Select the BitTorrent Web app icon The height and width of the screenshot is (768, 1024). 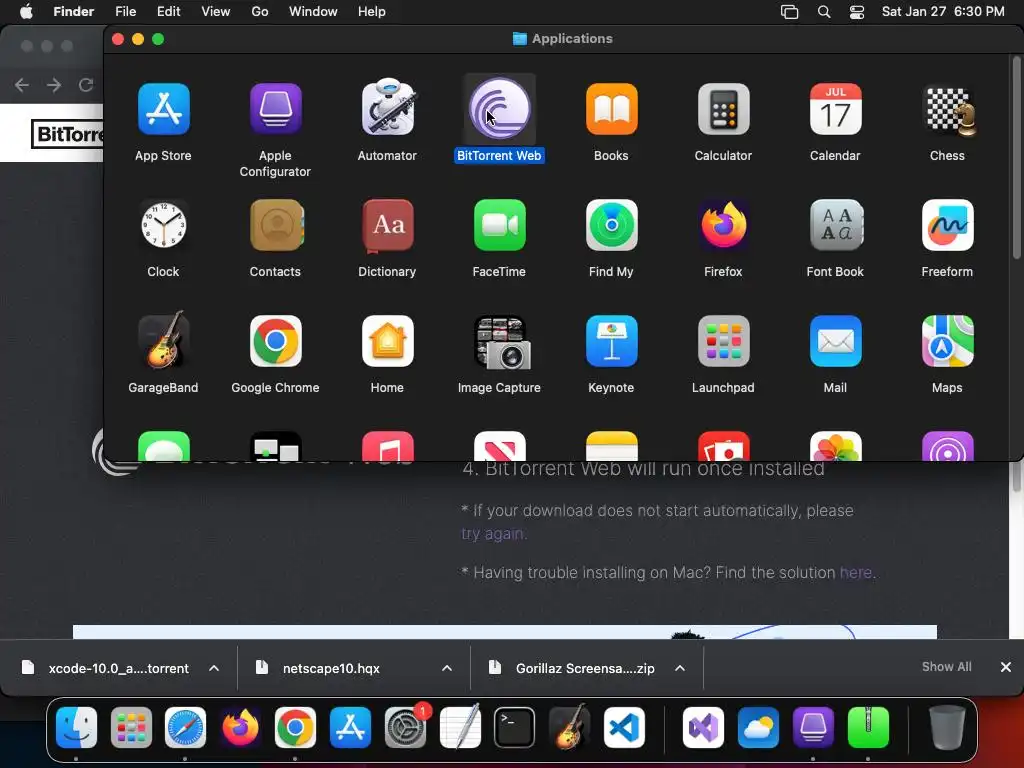[x=500, y=109]
